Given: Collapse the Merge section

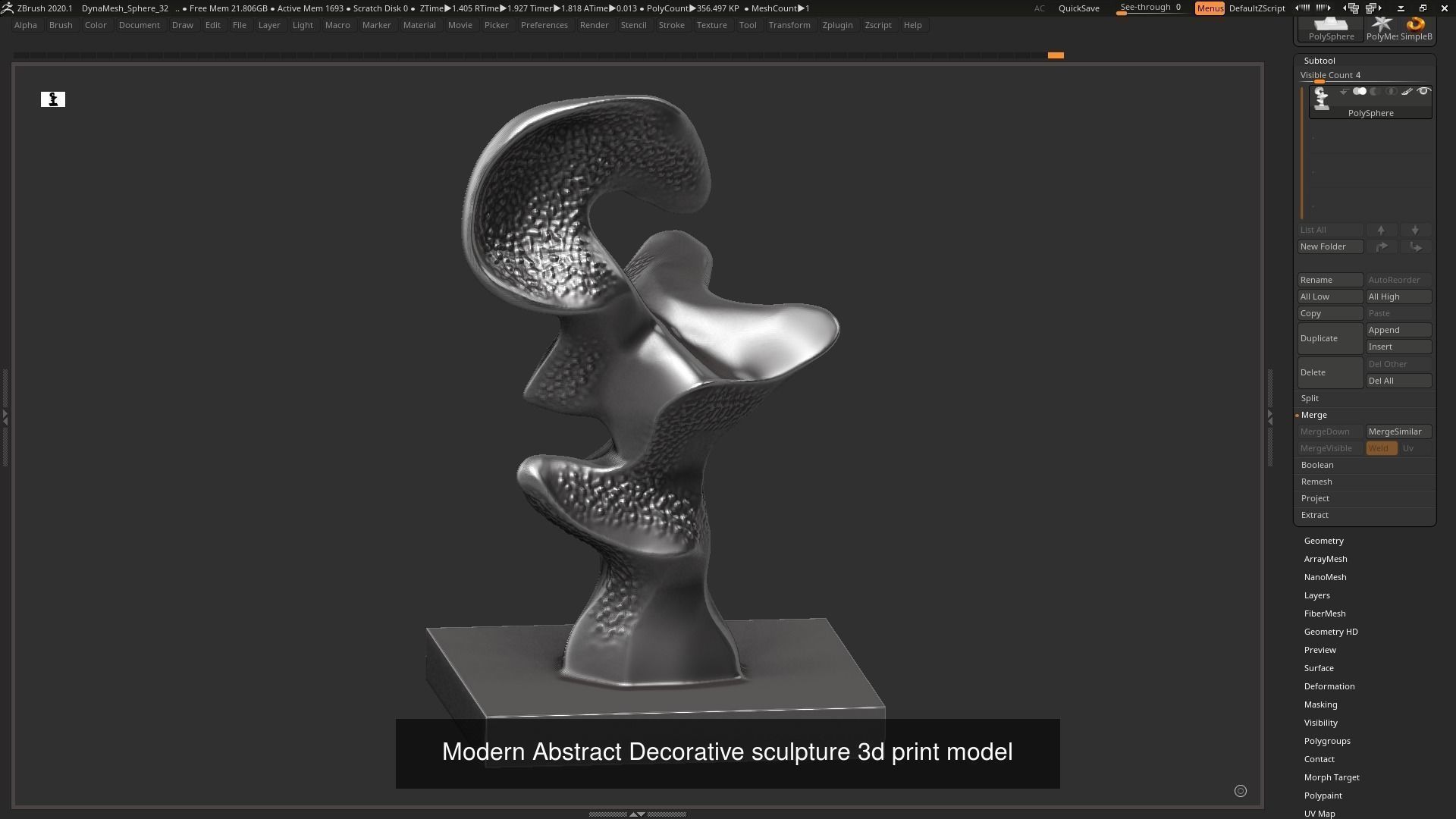Looking at the screenshot, I should coord(1313,415).
